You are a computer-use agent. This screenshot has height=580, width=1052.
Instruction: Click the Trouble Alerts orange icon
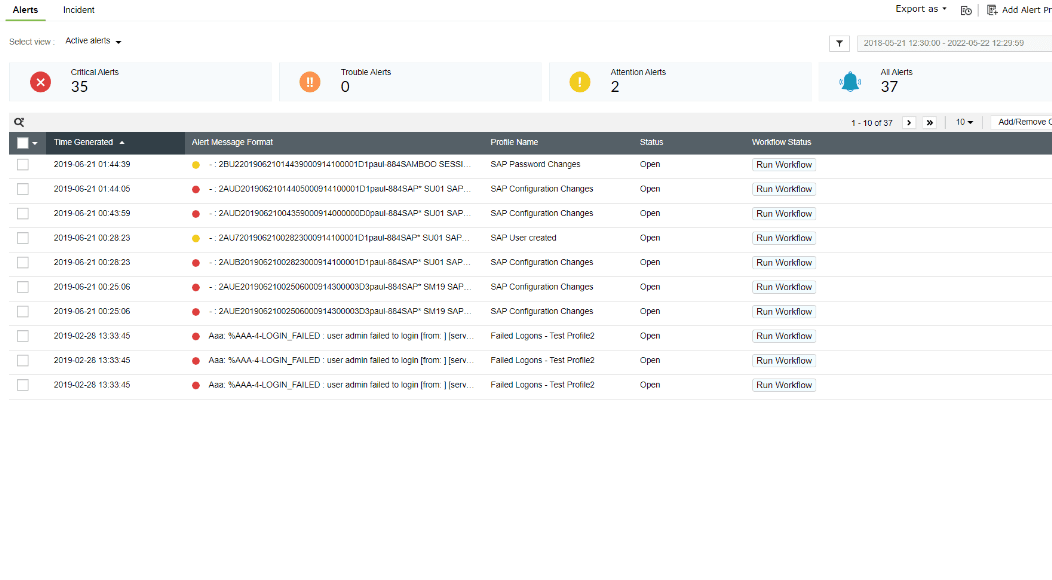309,82
